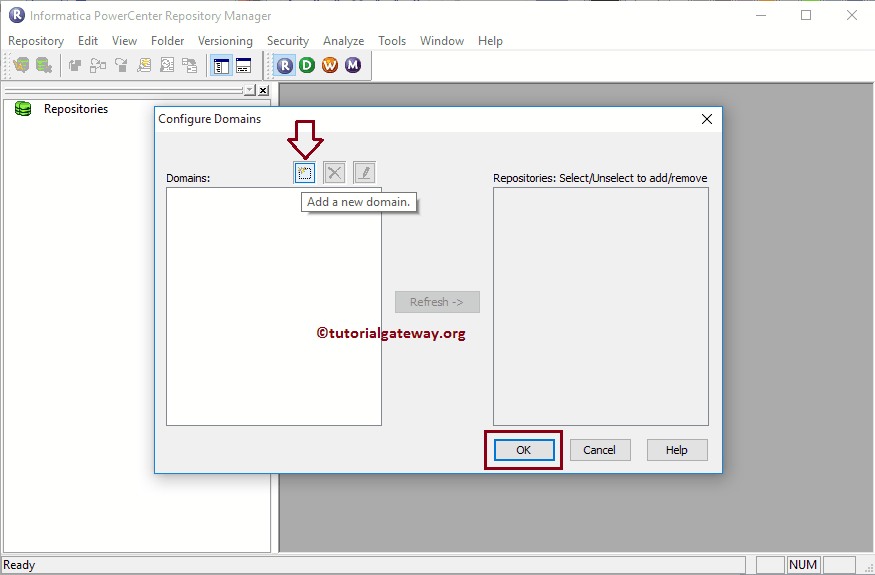Open the Analyze menu
Viewport: 875px width, 575px height.
pos(343,41)
